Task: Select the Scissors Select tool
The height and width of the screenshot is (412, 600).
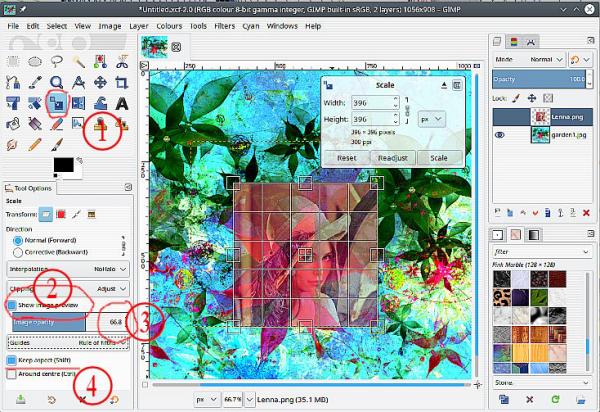Action: click(x=122, y=61)
